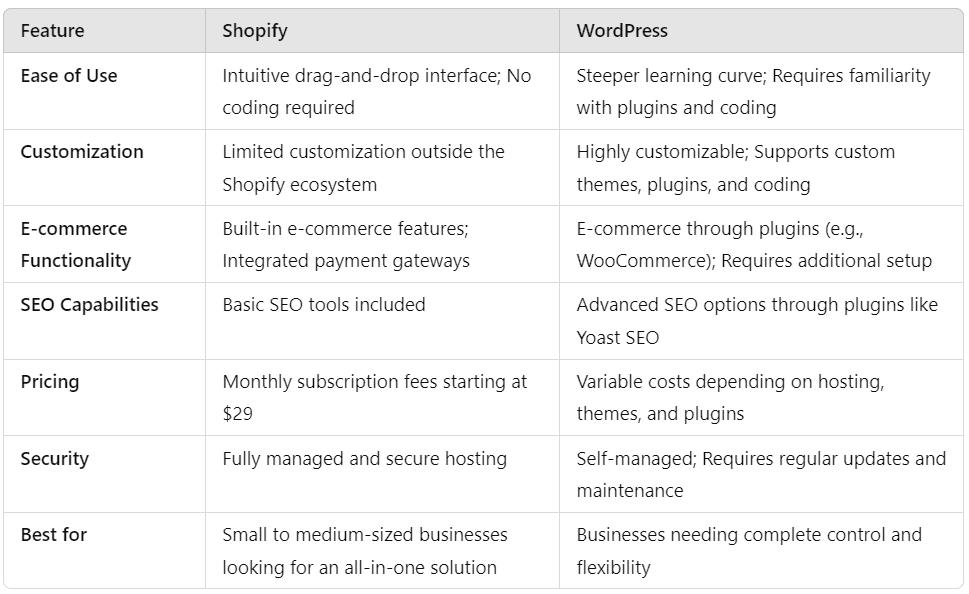
Task: Click the Intuitive drag-and-drop interface cell
Action: 376,91
